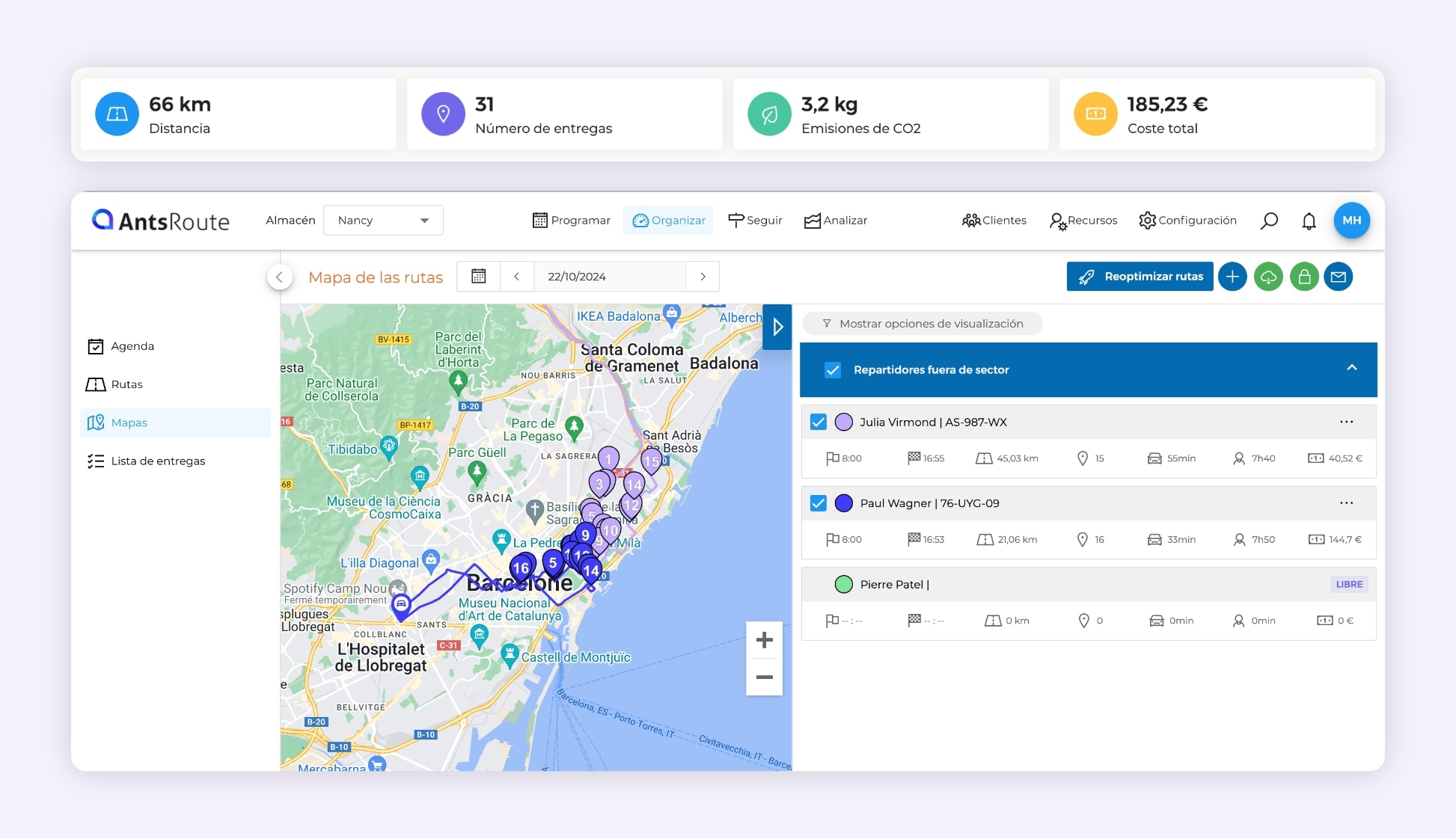
Task: Collapse the Repartidores fuera de sector section
Action: (x=1352, y=368)
